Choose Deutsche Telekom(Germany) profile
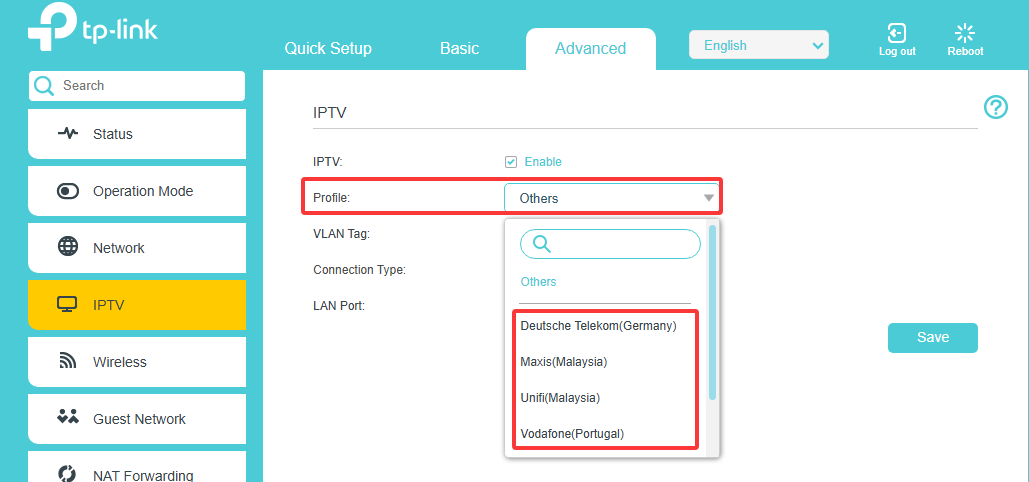The height and width of the screenshot is (482, 1029). pos(598,325)
